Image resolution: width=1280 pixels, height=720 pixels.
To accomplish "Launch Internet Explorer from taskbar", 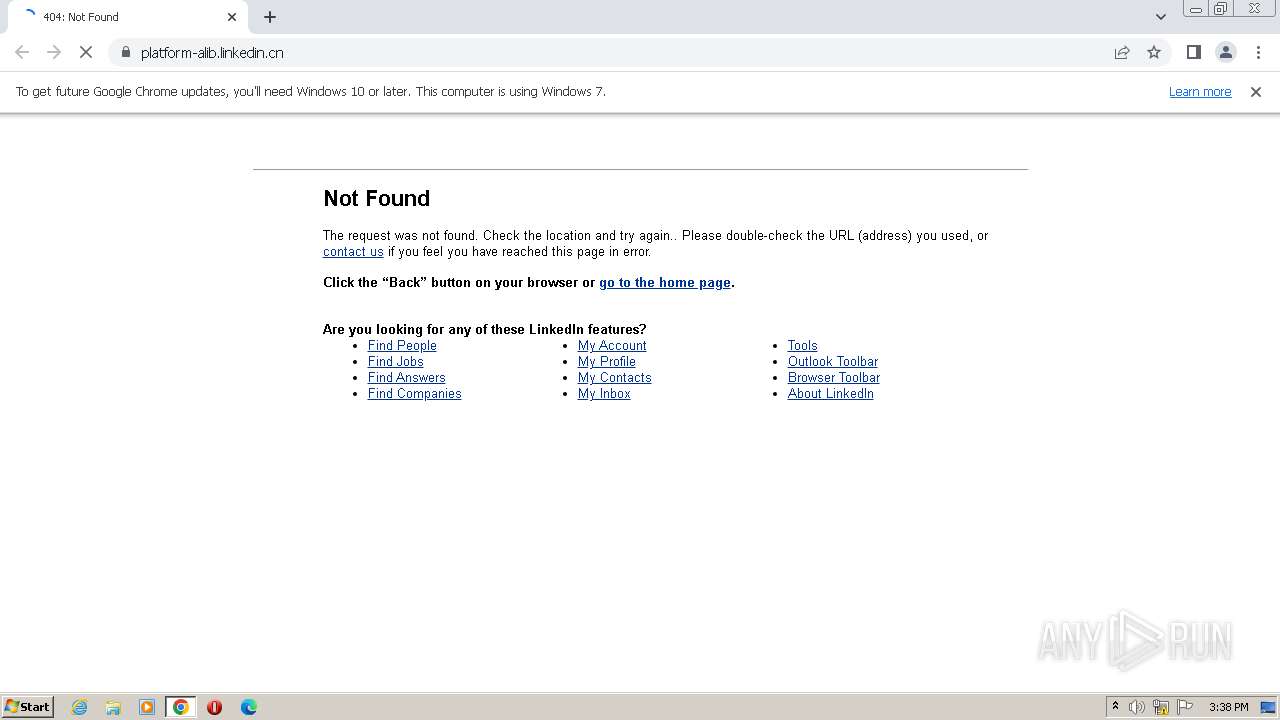I will pyautogui.click(x=80, y=707).
